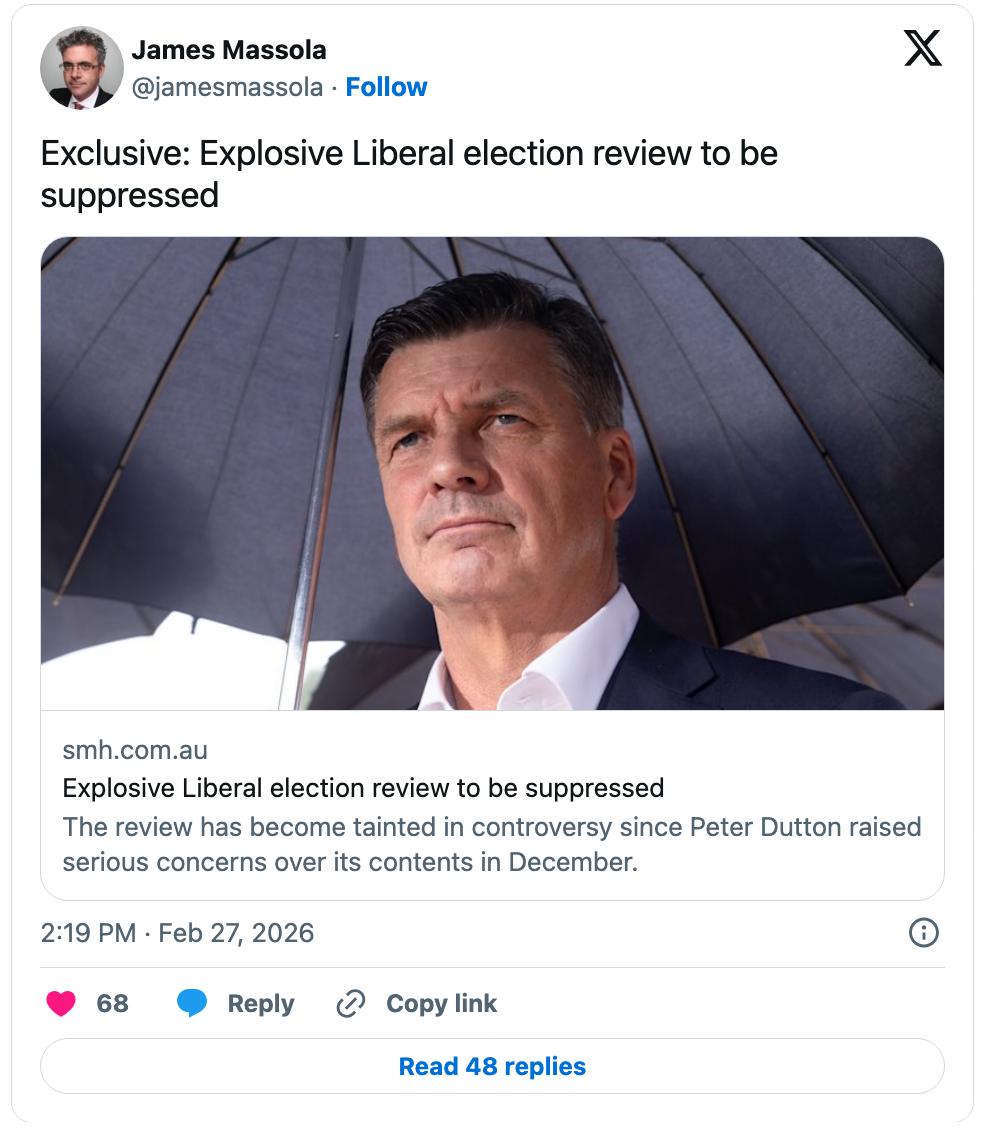Click the tweet text starting with Exclusive
987x1135 pixels.
pyautogui.click(x=409, y=174)
